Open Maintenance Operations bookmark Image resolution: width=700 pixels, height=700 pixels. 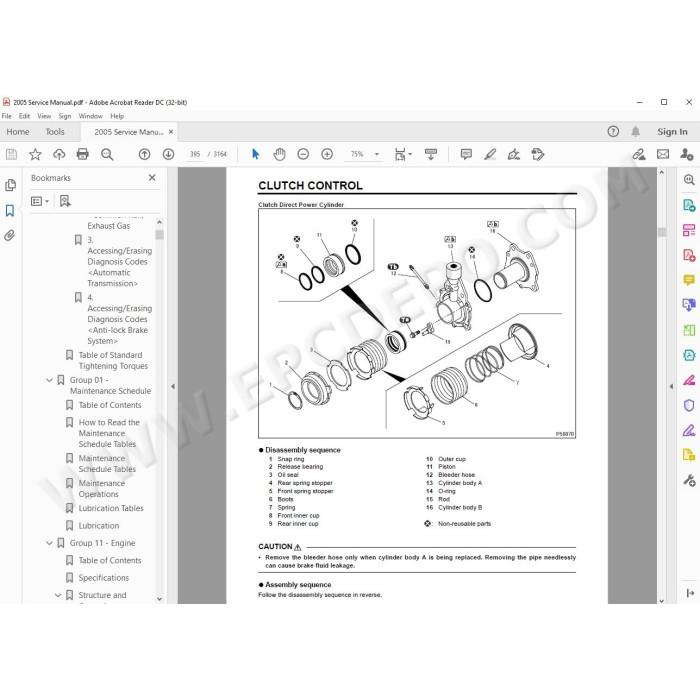point(102,489)
